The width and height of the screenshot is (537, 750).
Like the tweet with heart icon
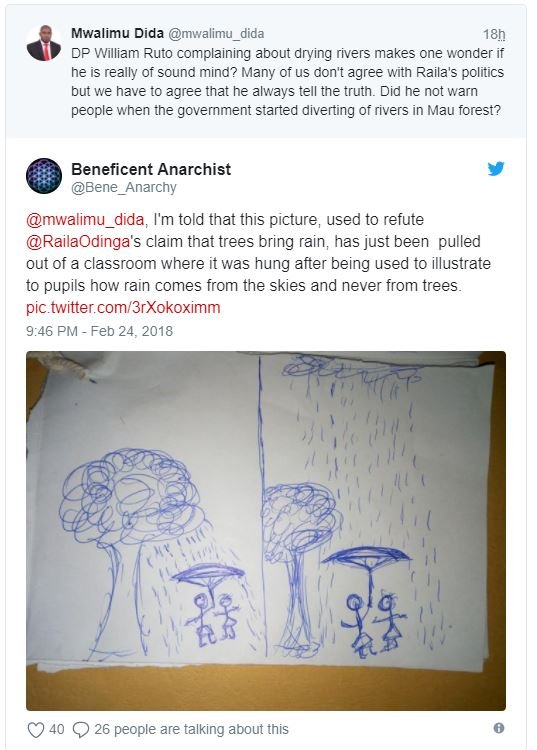click(x=36, y=729)
